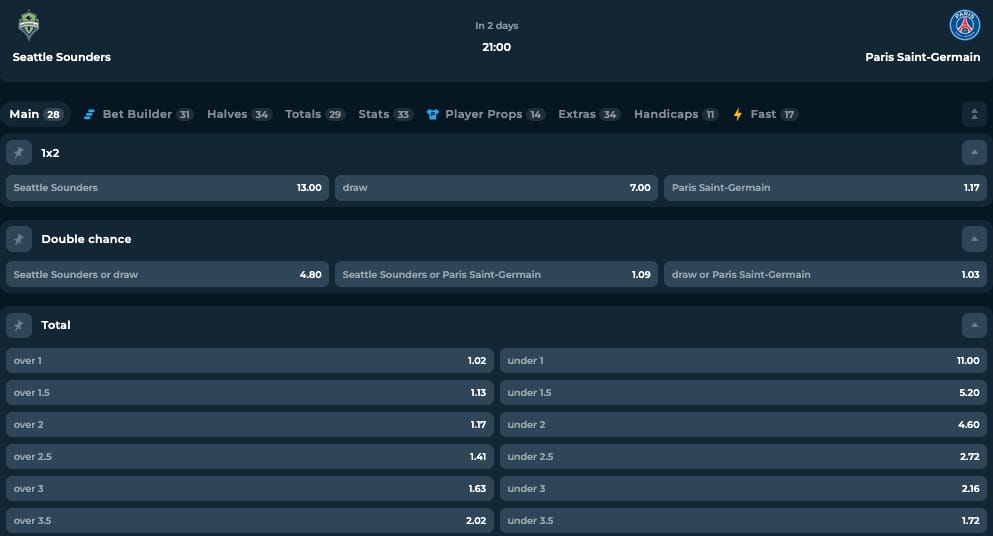The image size is (993, 536).
Task: Pin the 1x2 market
Action: 19,153
